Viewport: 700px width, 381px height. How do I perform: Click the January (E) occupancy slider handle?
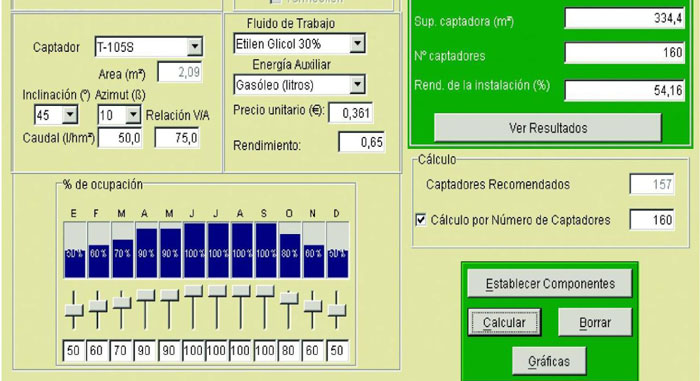tap(74, 310)
